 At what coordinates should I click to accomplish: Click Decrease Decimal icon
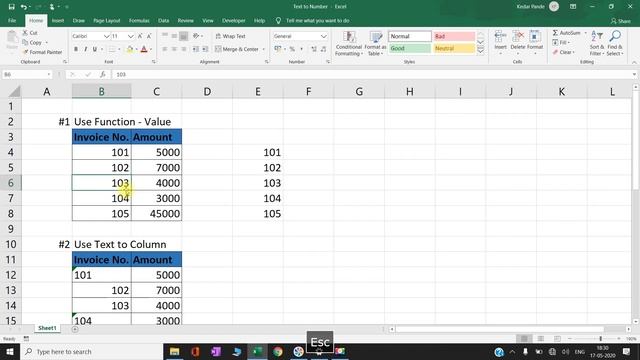pyautogui.click(x=323, y=49)
